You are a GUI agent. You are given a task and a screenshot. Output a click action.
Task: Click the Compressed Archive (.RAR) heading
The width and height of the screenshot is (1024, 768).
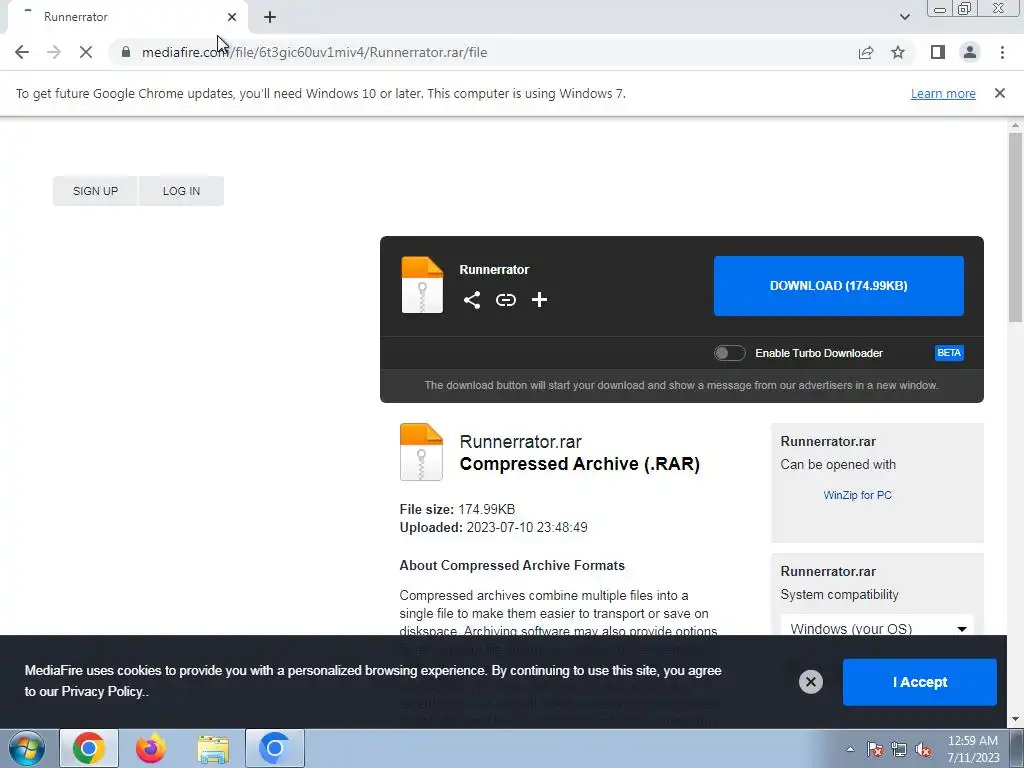[579, 464]
